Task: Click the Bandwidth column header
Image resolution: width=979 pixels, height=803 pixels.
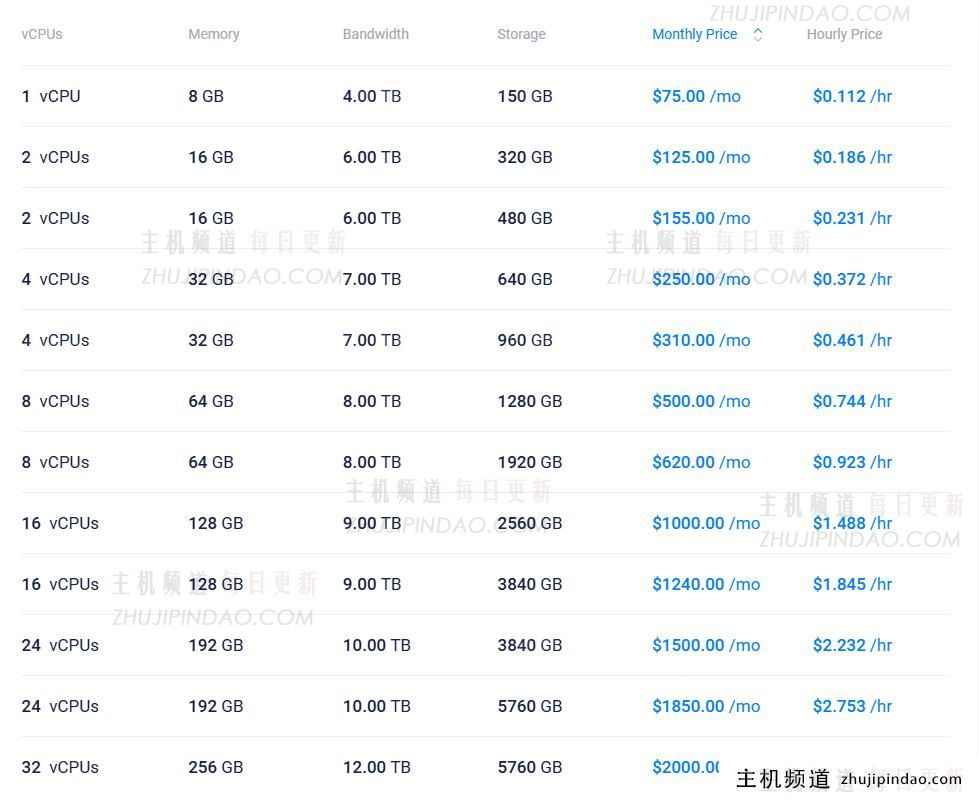Action: (x=375, y=34)
